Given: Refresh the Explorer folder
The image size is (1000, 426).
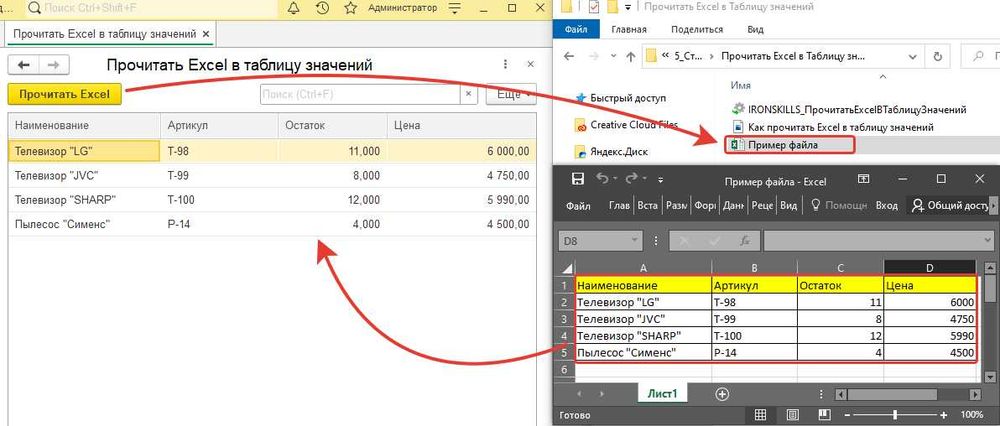Looking at the screenshot, I should tap(937, 56).
